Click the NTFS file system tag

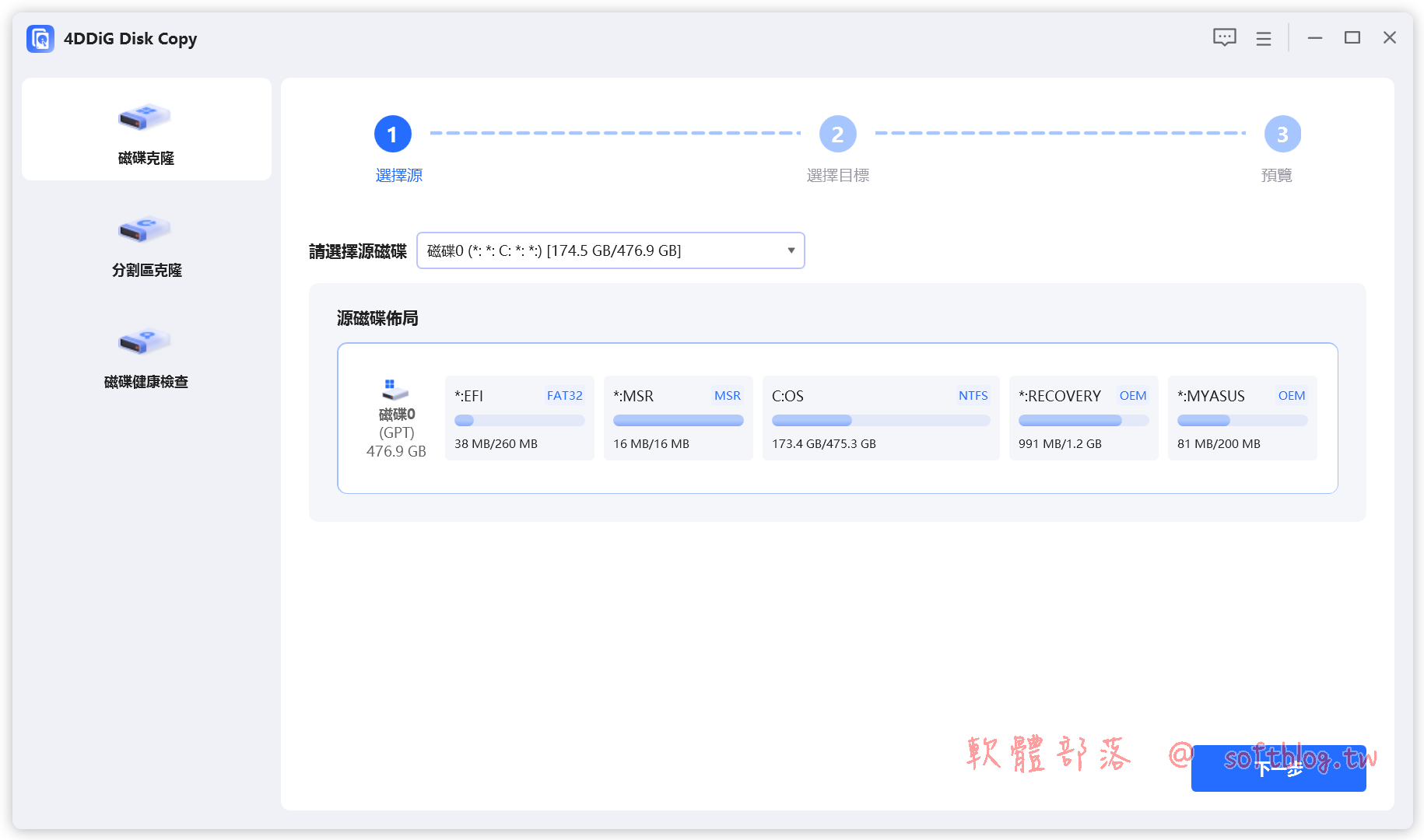pos(973,395)
